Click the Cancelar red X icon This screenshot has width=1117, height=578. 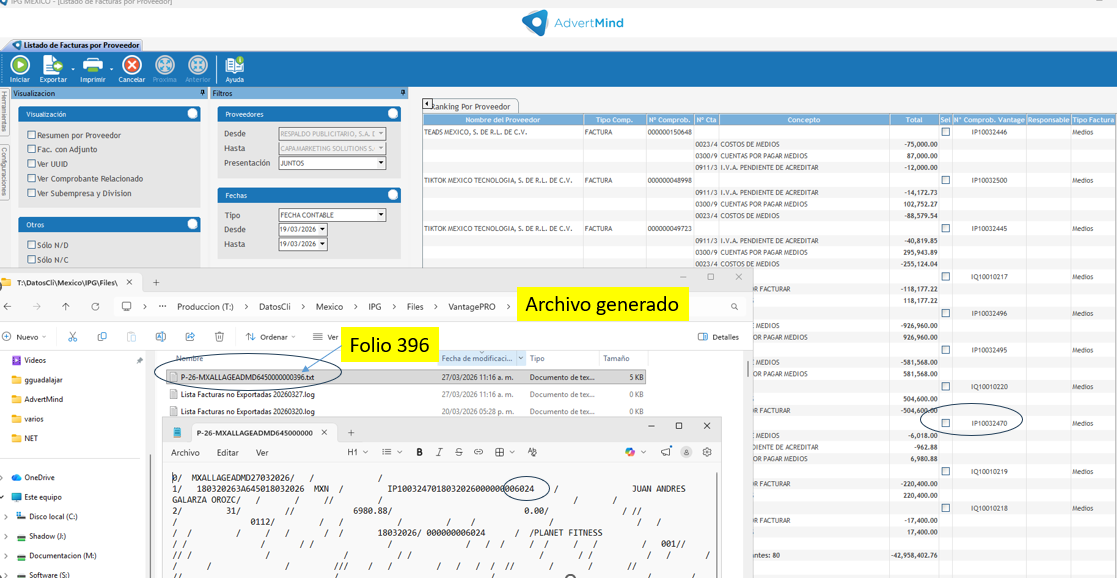point(132,66)
